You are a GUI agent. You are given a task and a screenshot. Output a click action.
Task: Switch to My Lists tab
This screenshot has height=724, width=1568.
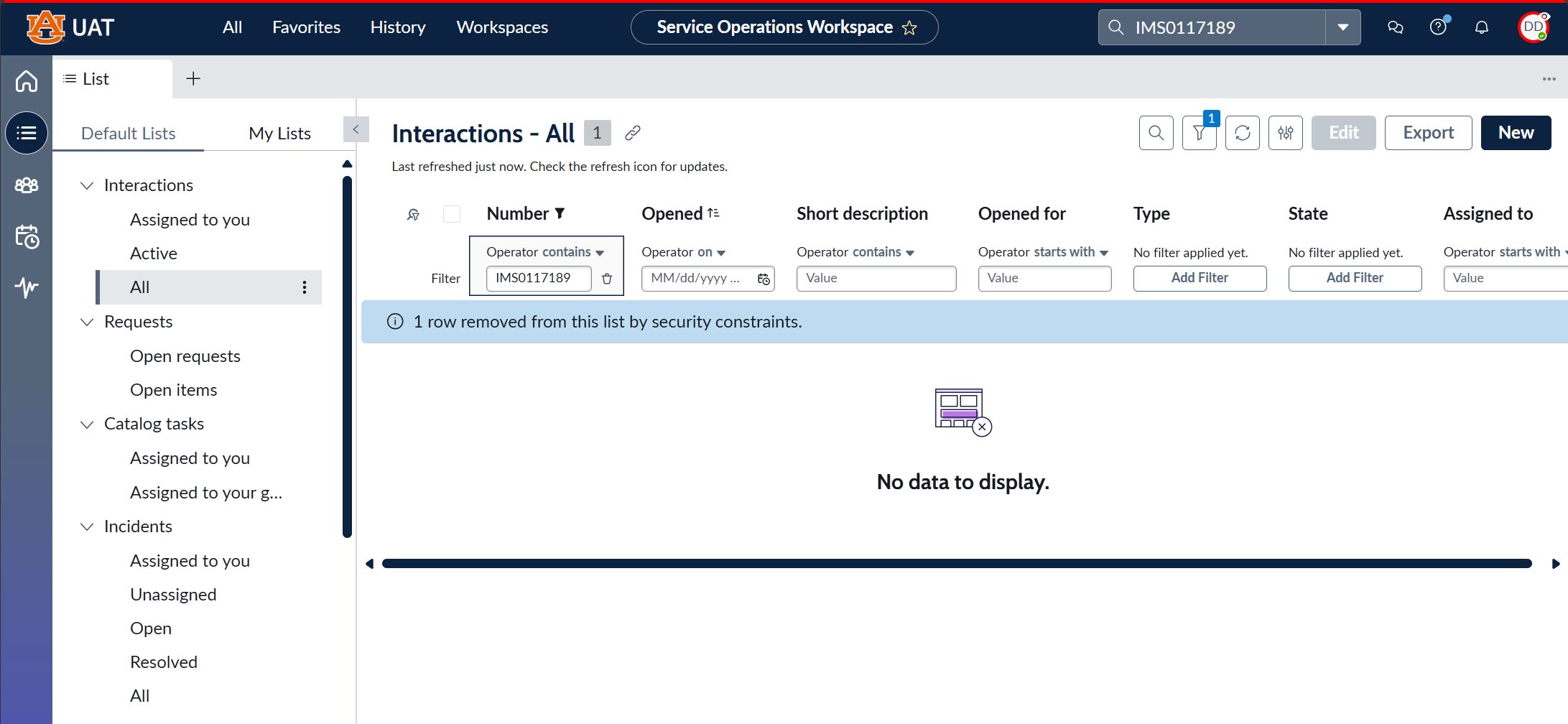279,134
